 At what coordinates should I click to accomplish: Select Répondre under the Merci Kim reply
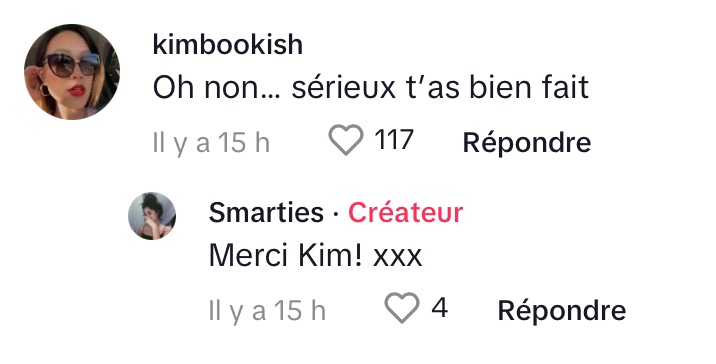[562, 311]
